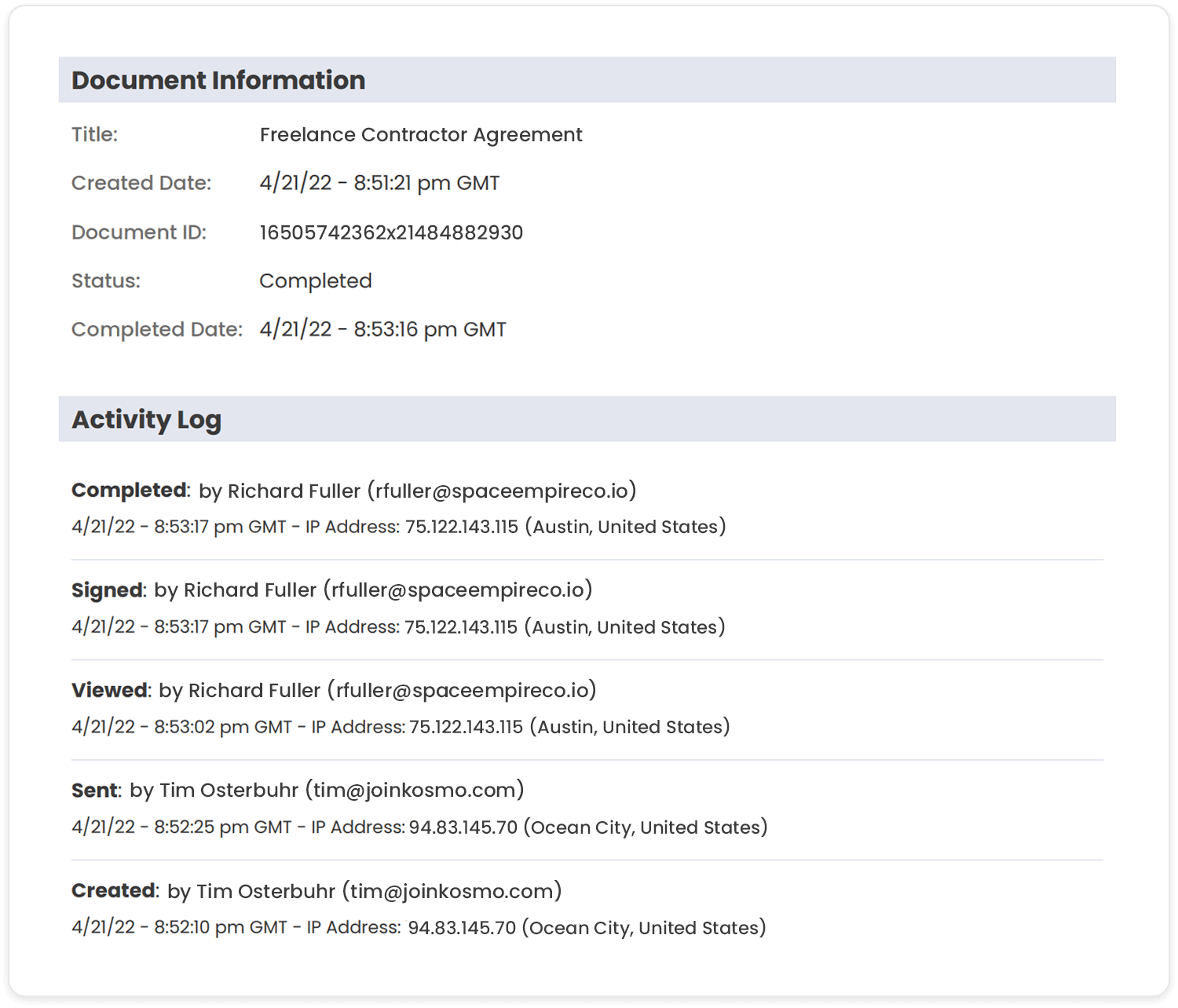Click the bold Signed label in activity log
The height and width of the screenshot is (1008, 1178).
pos(107,590)
